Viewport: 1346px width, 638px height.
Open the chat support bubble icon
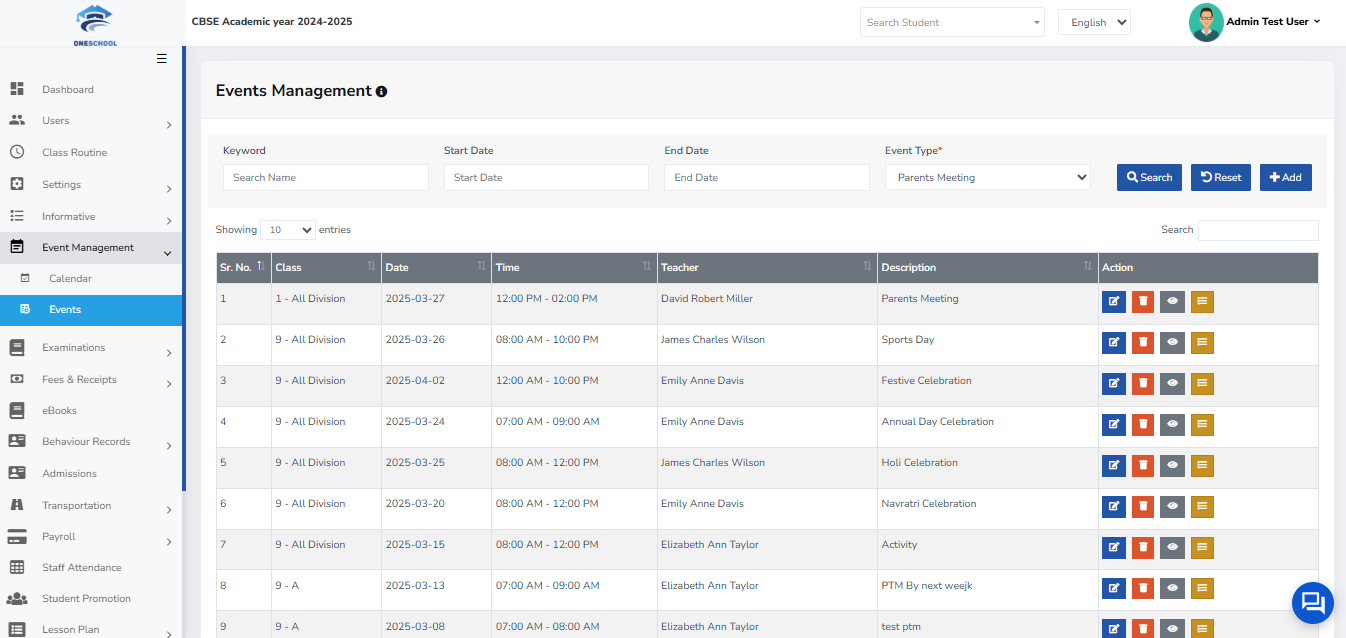(x=1313, y=602)
